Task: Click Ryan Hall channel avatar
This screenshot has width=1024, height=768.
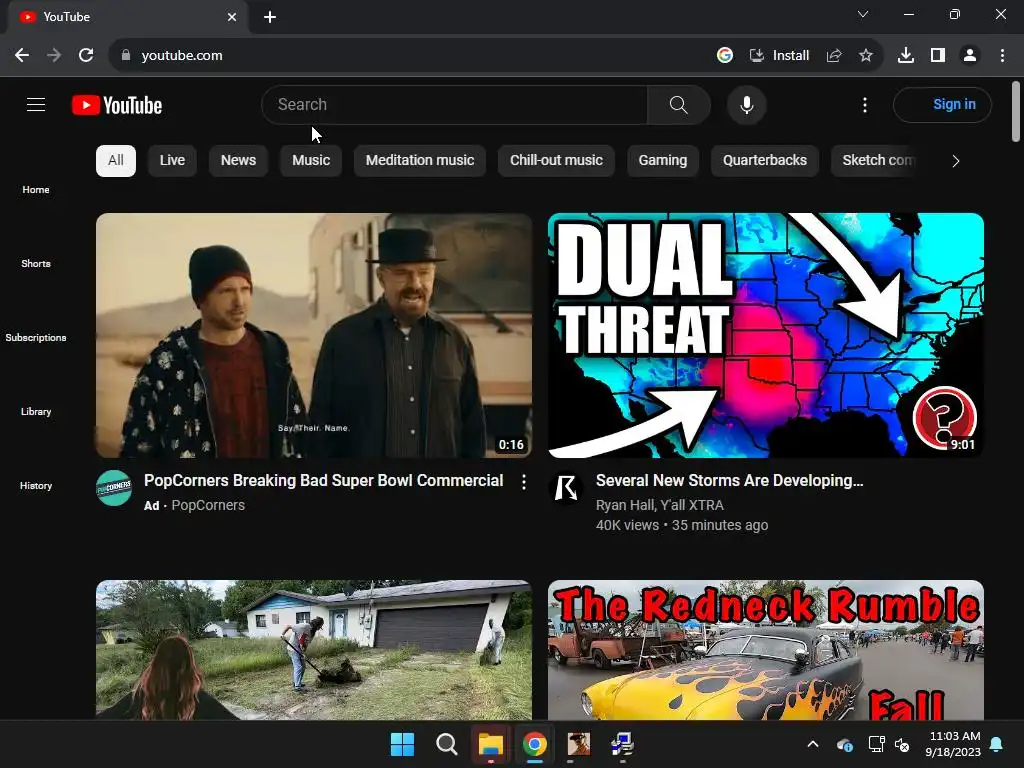Action: point(566,488)
